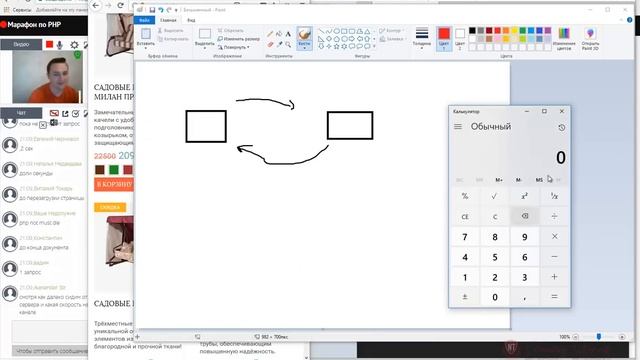Pick the yellow swatch in Paint palette
The height and width of the screenshot is (360, 640).
tap(514, 30)
